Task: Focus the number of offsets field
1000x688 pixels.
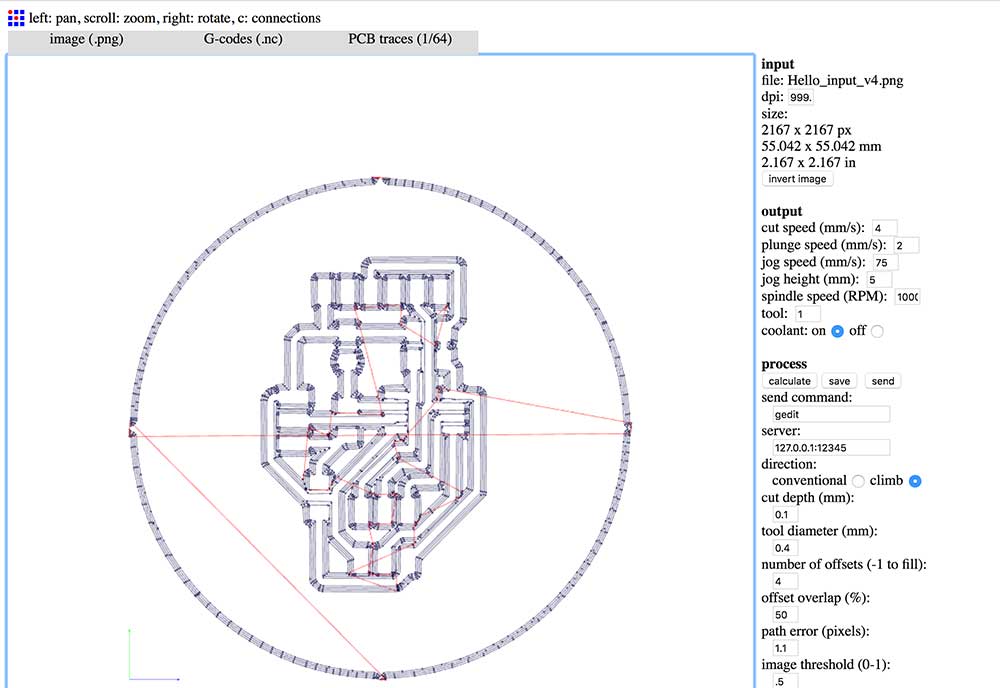Action: [786, 582]
